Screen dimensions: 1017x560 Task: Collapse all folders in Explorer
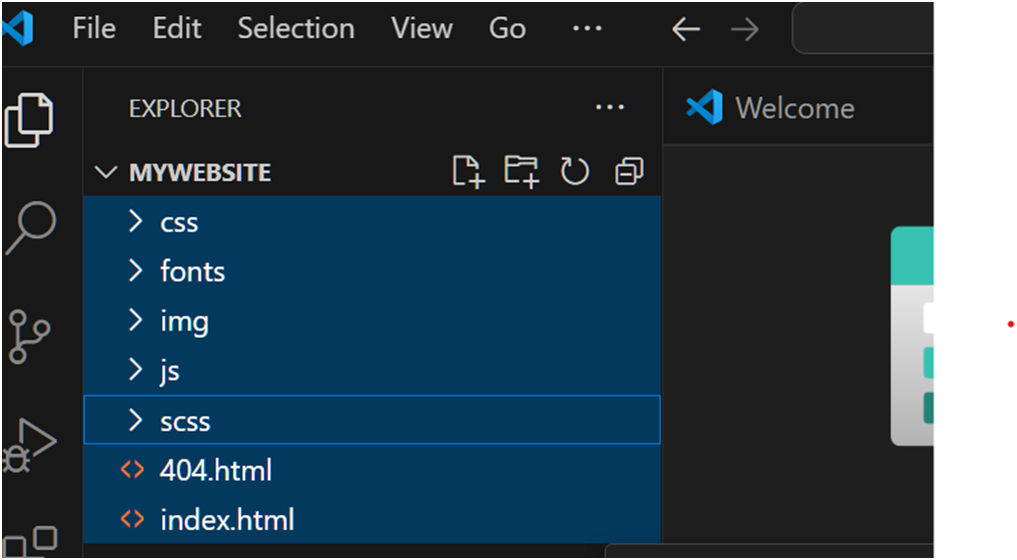[x=628, y=172]
